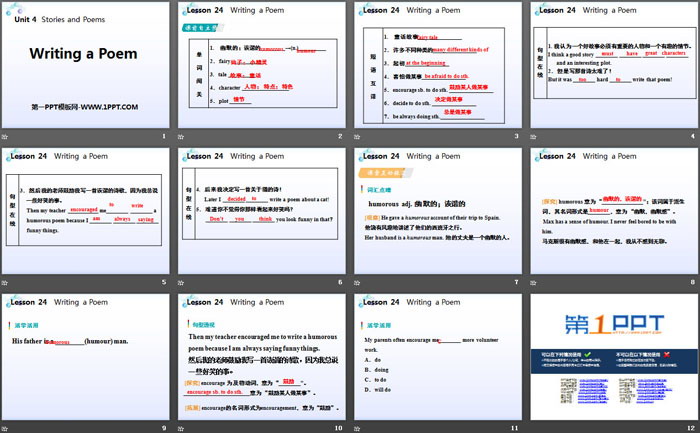
Task: Select the "Writing a Poem" title slide
Action: click(x=85, y=65)
